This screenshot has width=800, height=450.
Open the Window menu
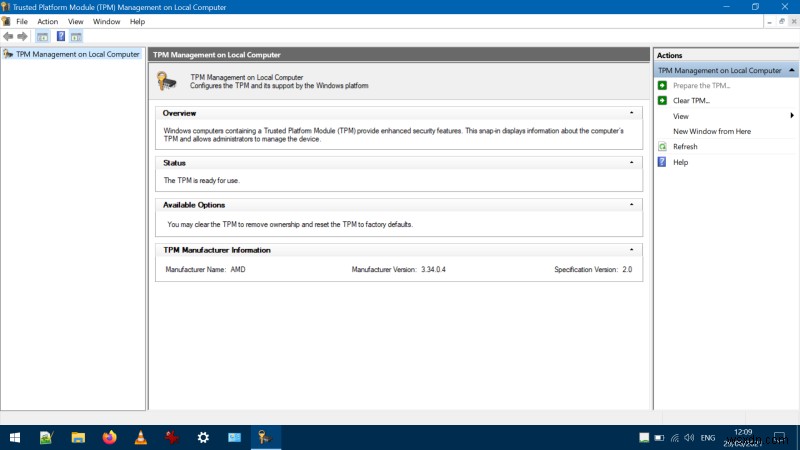tap(106, 21)
